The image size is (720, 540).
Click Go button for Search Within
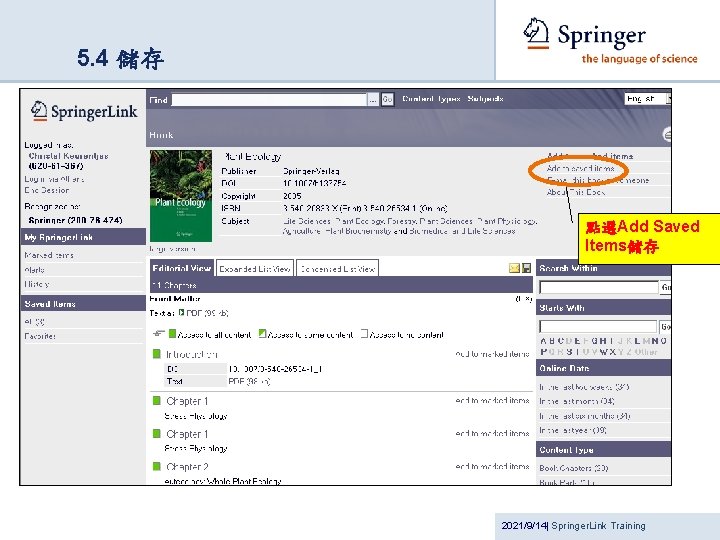click(665, 287)
